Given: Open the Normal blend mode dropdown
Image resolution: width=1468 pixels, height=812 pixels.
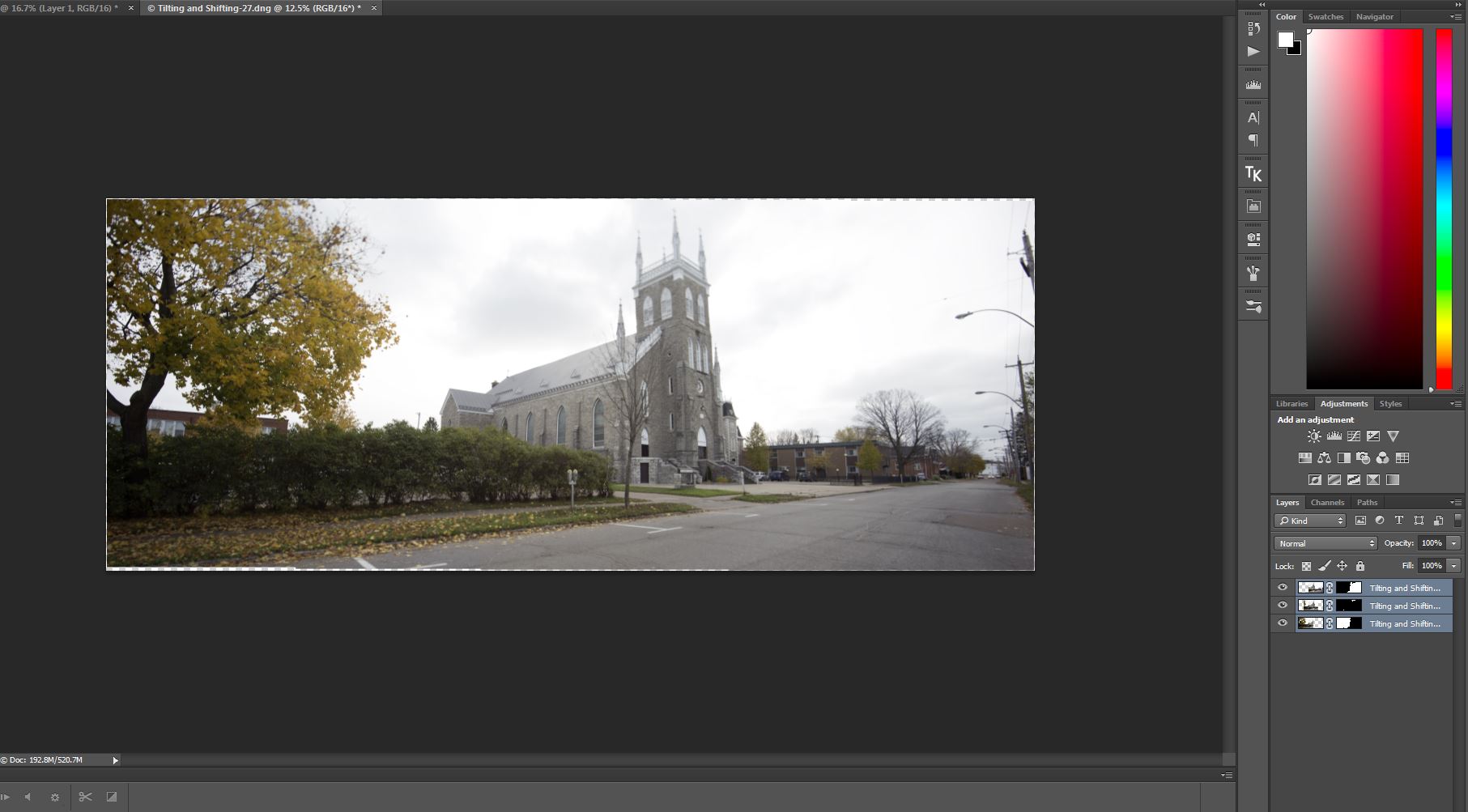Looking at the screenshot, I should pyautogui.click(x=1325, y=543).
